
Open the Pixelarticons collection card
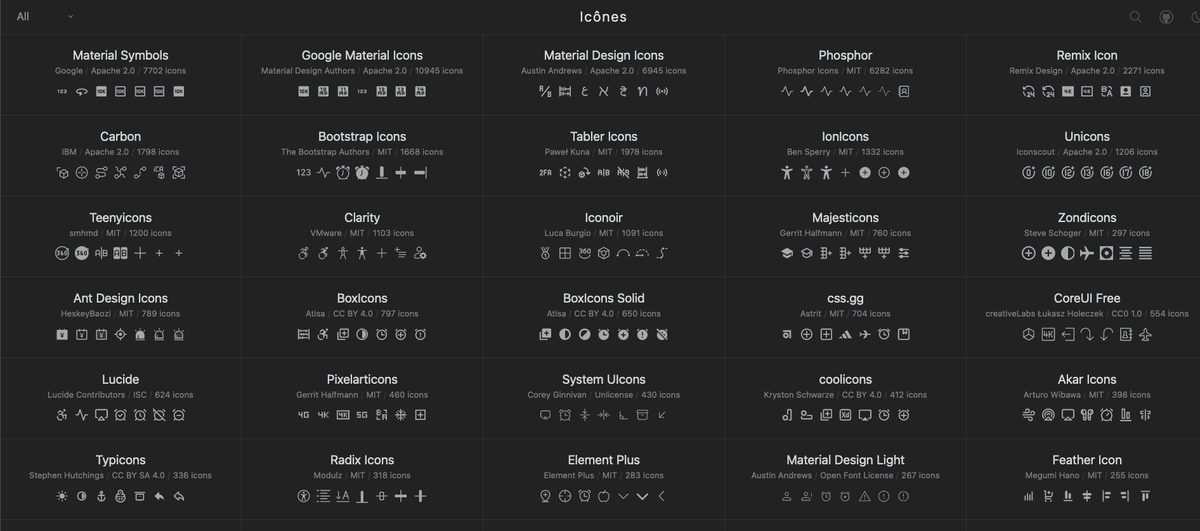[362, 380]
